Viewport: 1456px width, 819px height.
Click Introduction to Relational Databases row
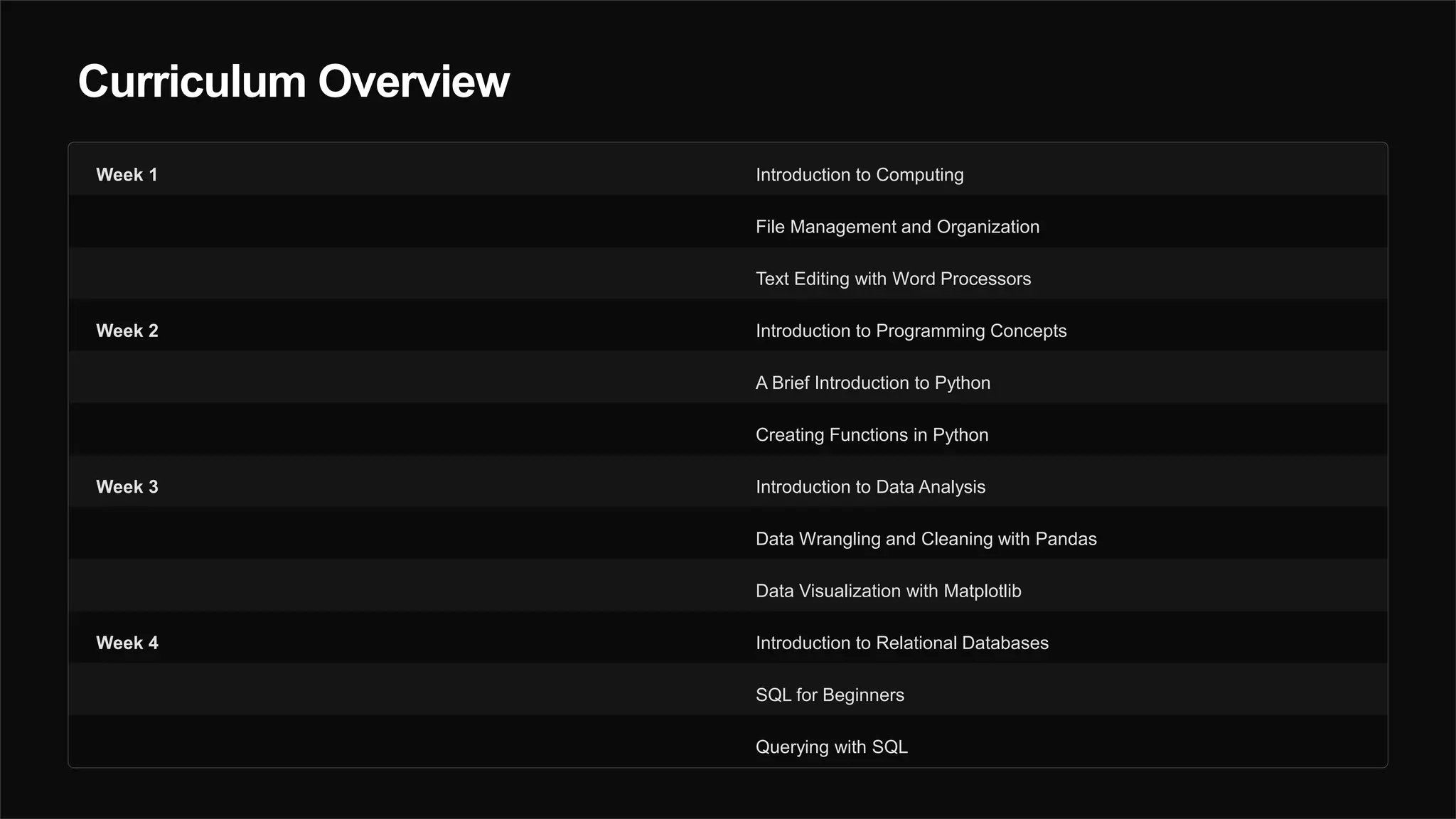(901, 643)
